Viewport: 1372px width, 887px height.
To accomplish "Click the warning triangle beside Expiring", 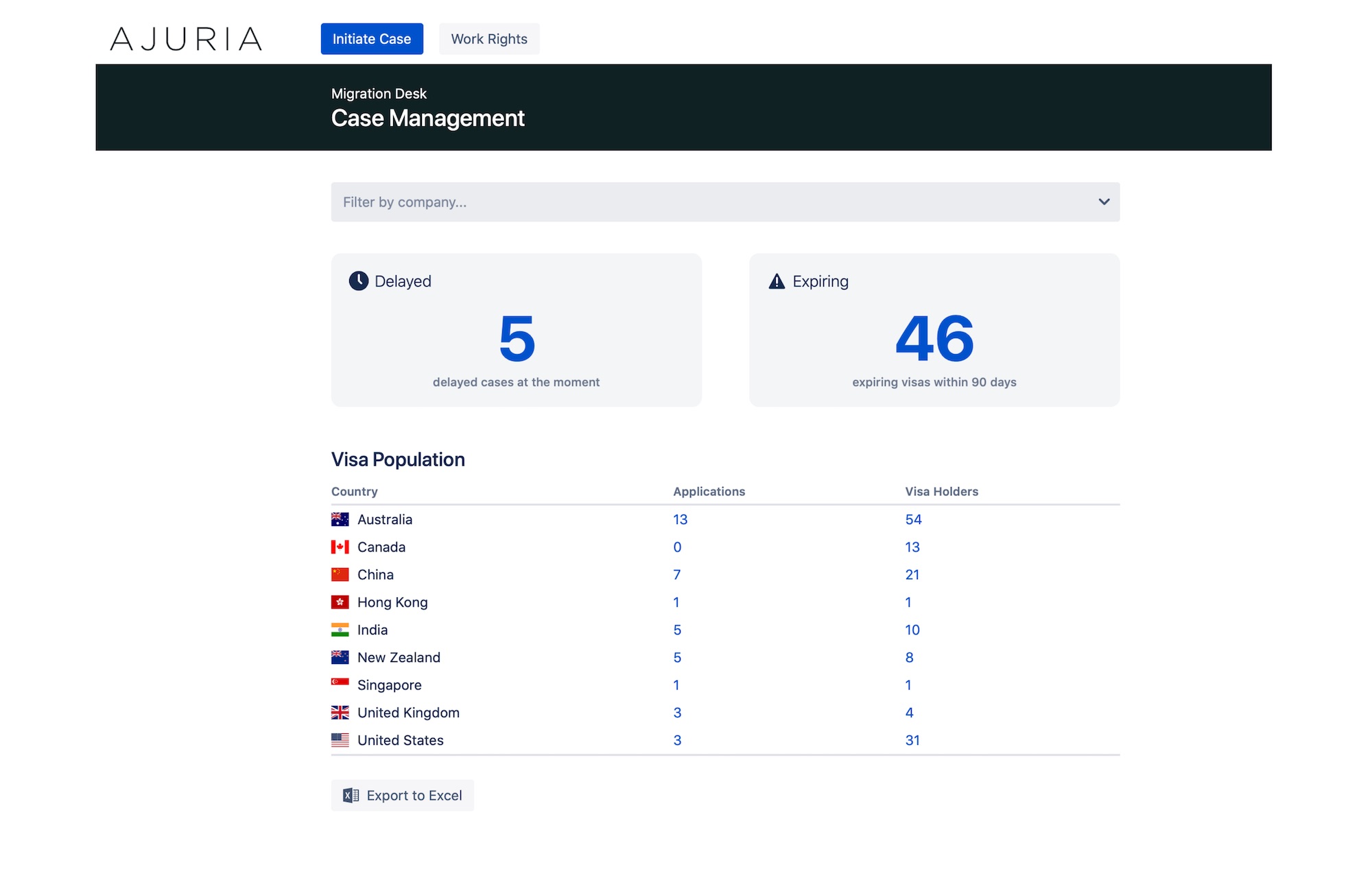I will coord(777,281).
